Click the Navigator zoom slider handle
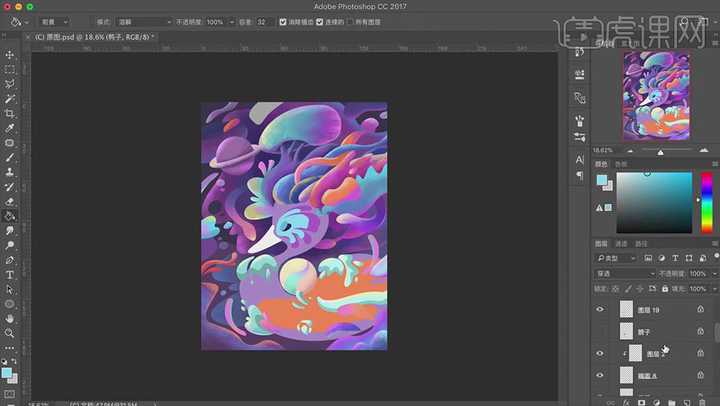Screen dimensions: 720x406 click(660, 152)
